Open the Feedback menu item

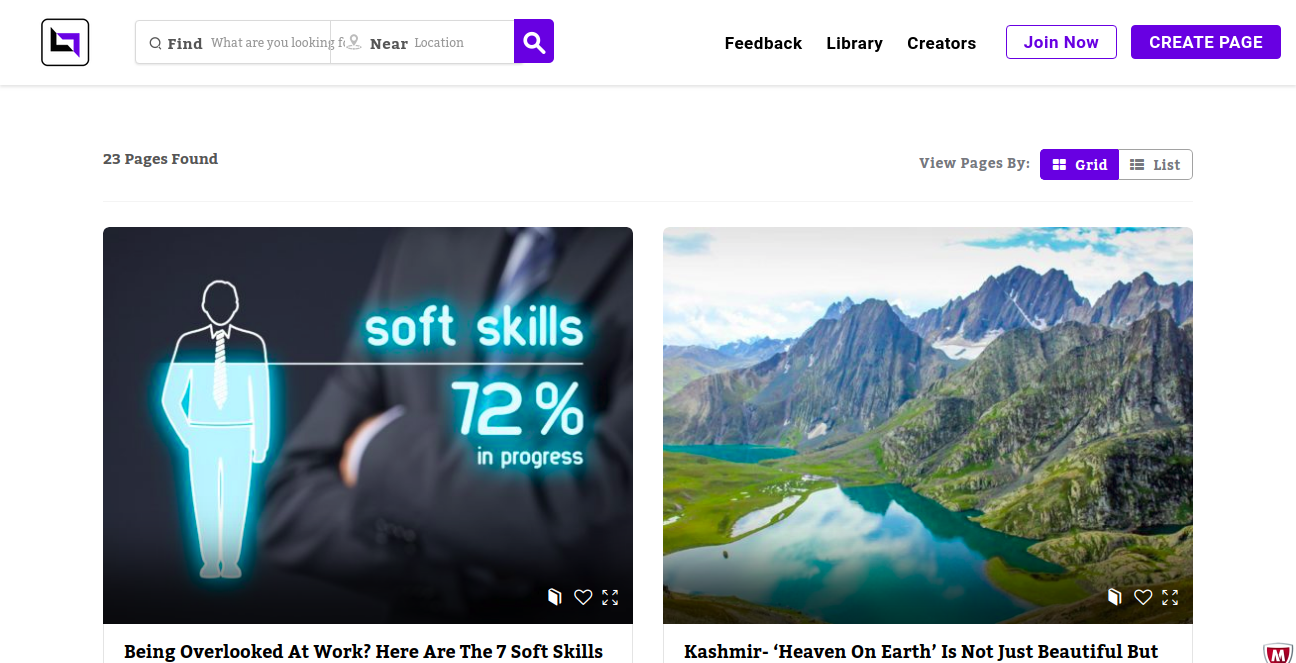coord(763,43)
